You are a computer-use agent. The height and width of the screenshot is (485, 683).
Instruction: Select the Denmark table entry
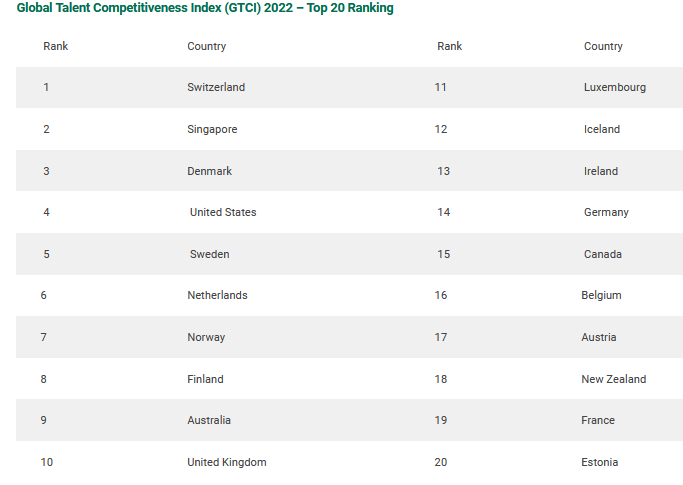coord(209,171)
